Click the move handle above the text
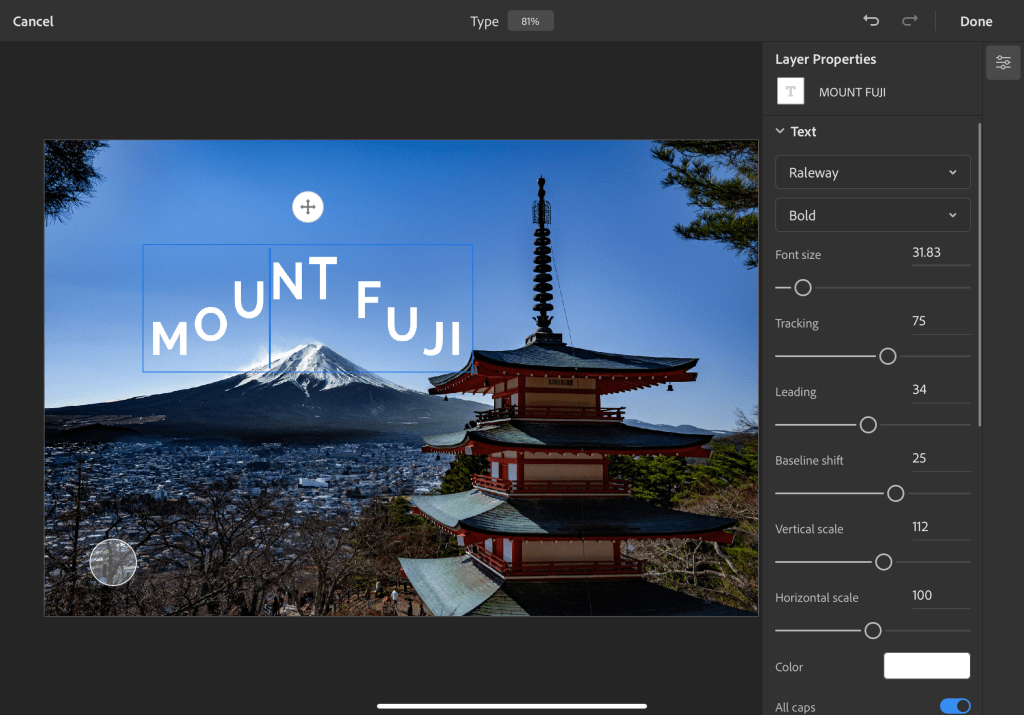The height and width of the screenshot is (715, 1024). click(x=308, y=207)
